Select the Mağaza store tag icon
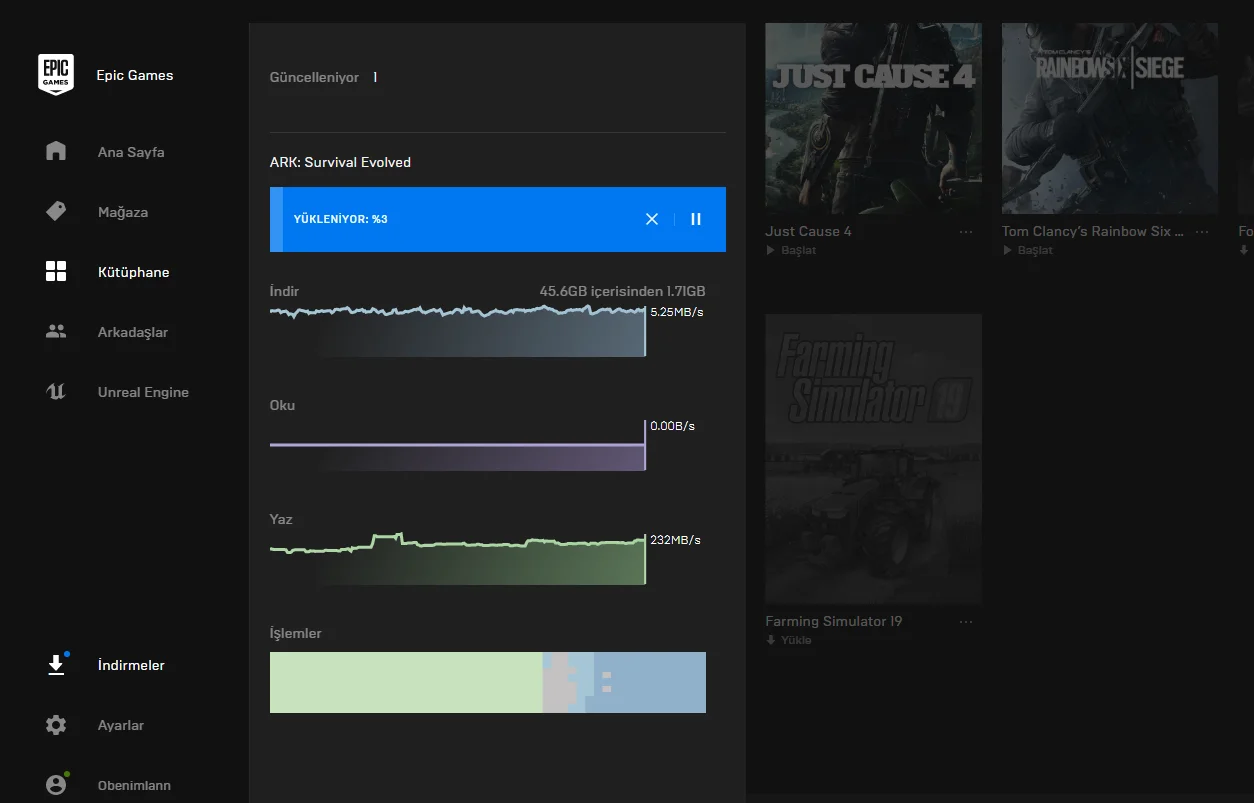The width and height of the screenshot is (1254, 803). 56,212
